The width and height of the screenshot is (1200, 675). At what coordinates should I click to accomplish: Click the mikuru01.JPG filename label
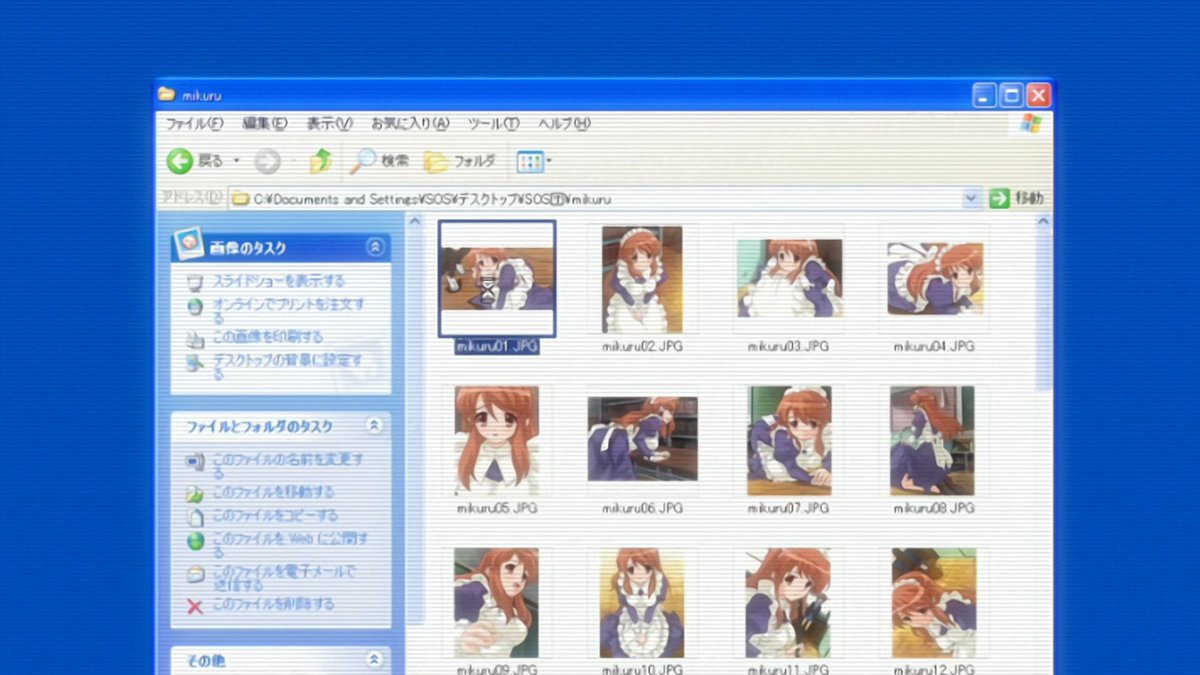pos(497,346)
